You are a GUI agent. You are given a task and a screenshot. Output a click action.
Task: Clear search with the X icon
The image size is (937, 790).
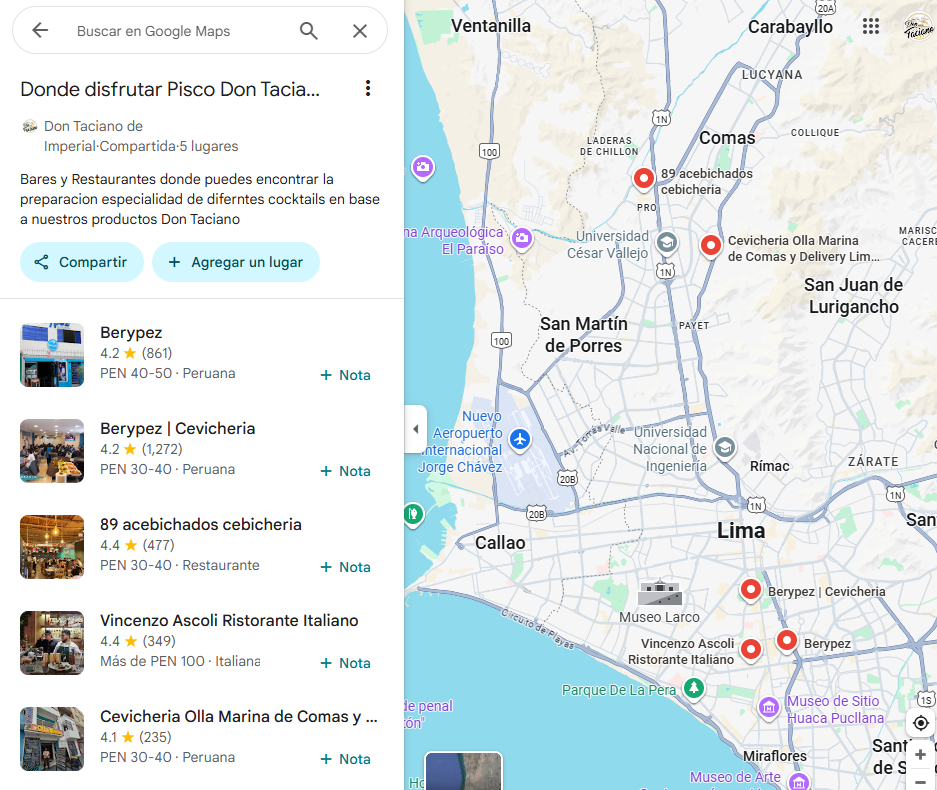pyautogui.click(x=360, y=30)
